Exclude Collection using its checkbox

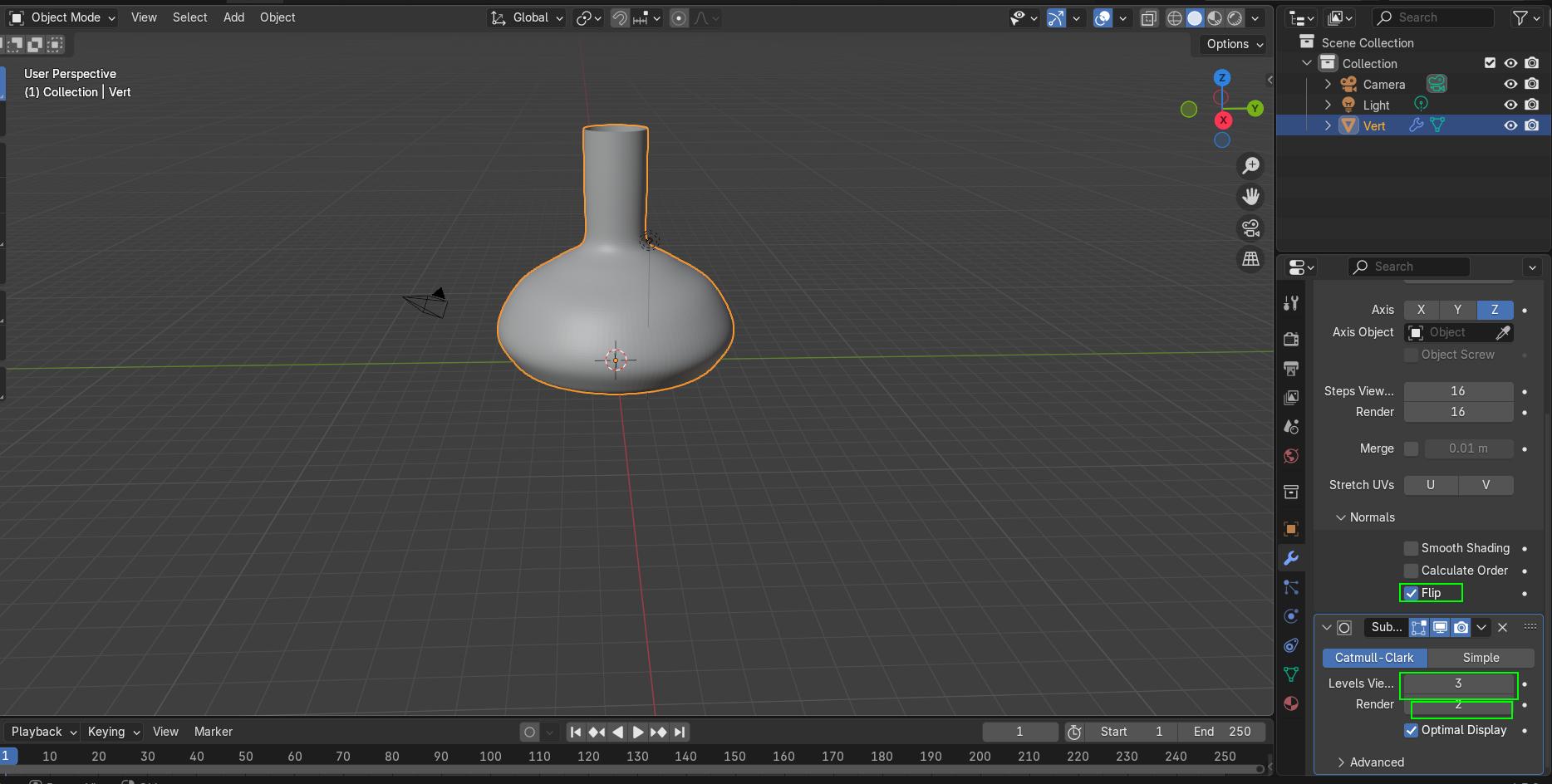[x=1490, y=63]
